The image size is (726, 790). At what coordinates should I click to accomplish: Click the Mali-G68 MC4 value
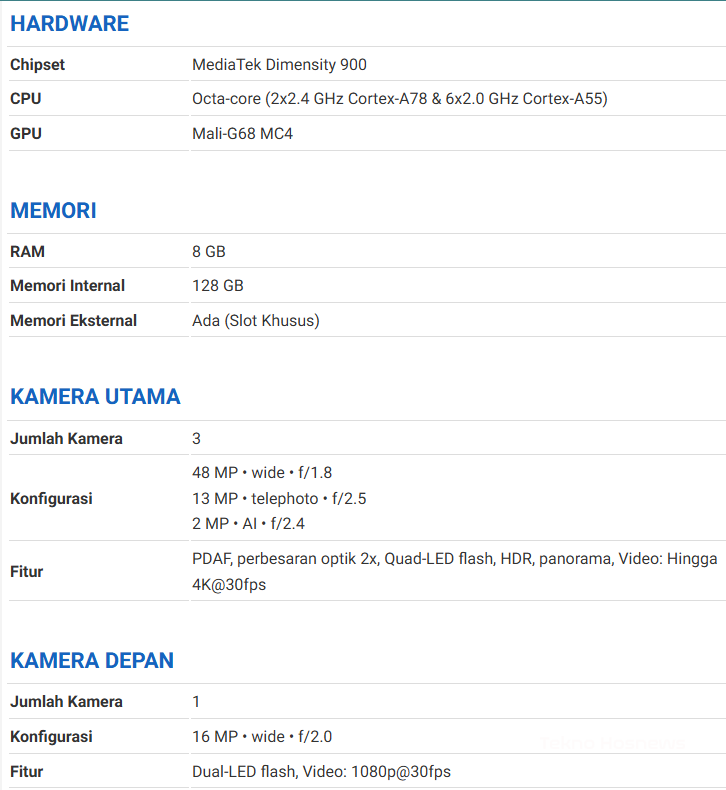coord(242,133)
